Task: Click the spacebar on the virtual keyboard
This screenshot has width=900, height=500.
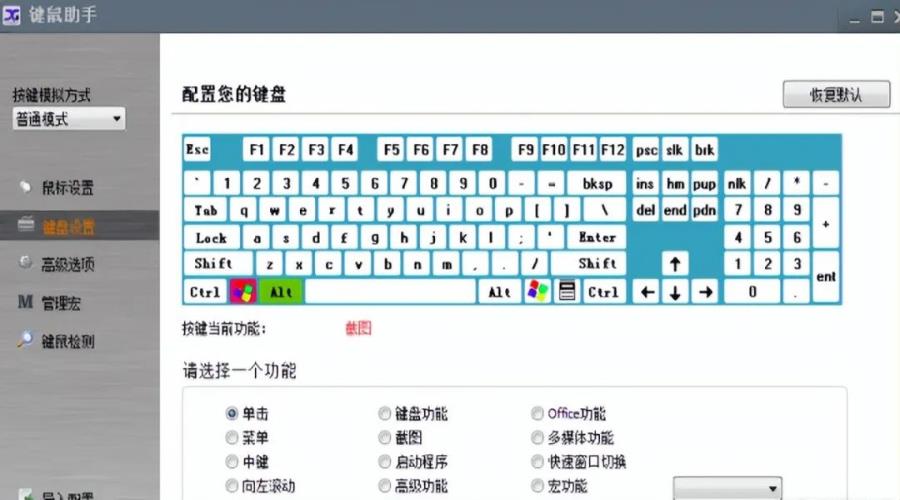Action: pos(390,292)
